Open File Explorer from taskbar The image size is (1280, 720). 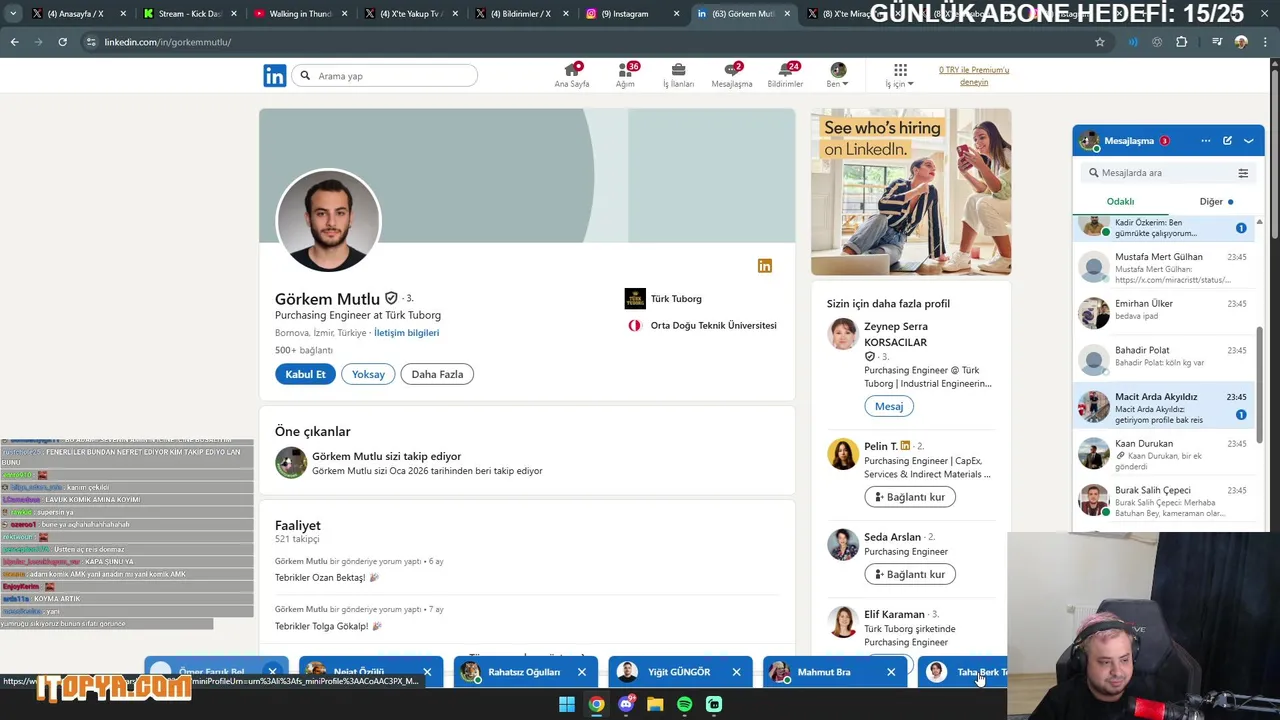655,704
